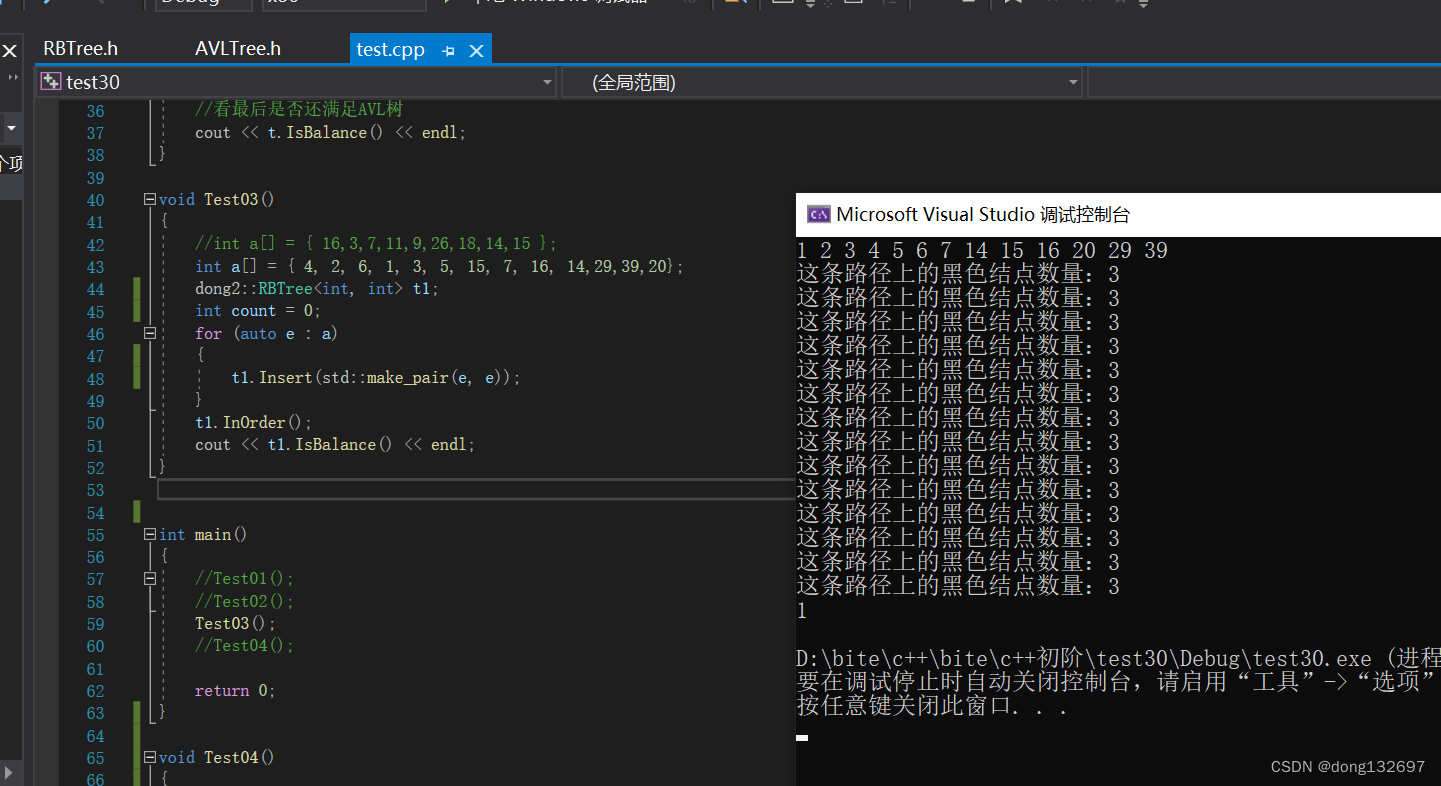Click the test30 project icon in navigation bar
This screenshot has width=1441, height=786.
50,82
